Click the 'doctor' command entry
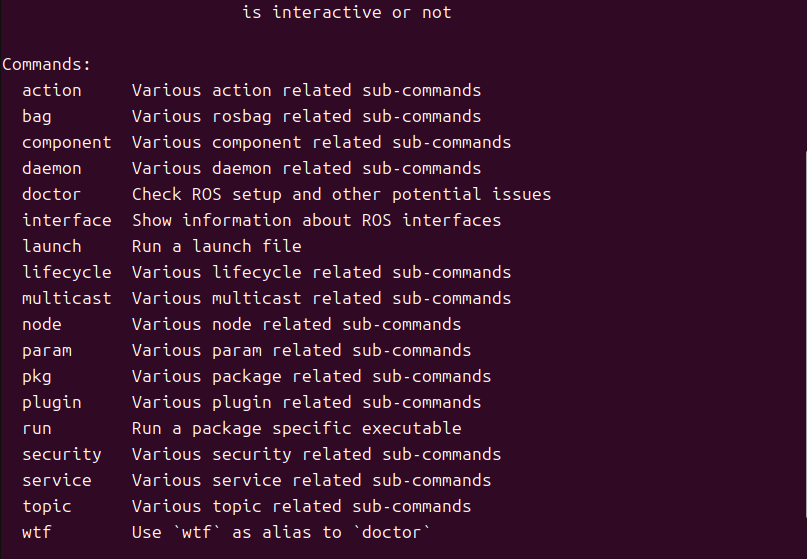The width and height of the screenshot is (807, 559). point(51,195)
